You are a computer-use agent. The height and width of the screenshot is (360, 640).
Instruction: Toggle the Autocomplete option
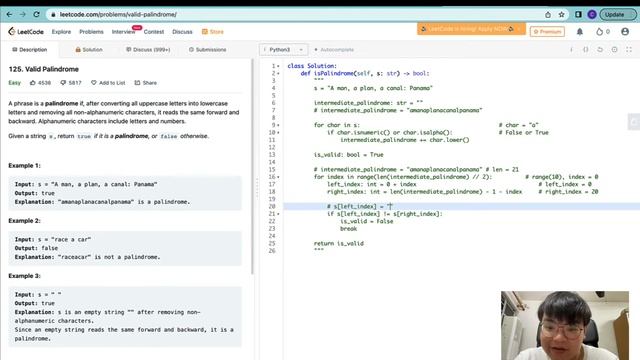pos(333,50)
